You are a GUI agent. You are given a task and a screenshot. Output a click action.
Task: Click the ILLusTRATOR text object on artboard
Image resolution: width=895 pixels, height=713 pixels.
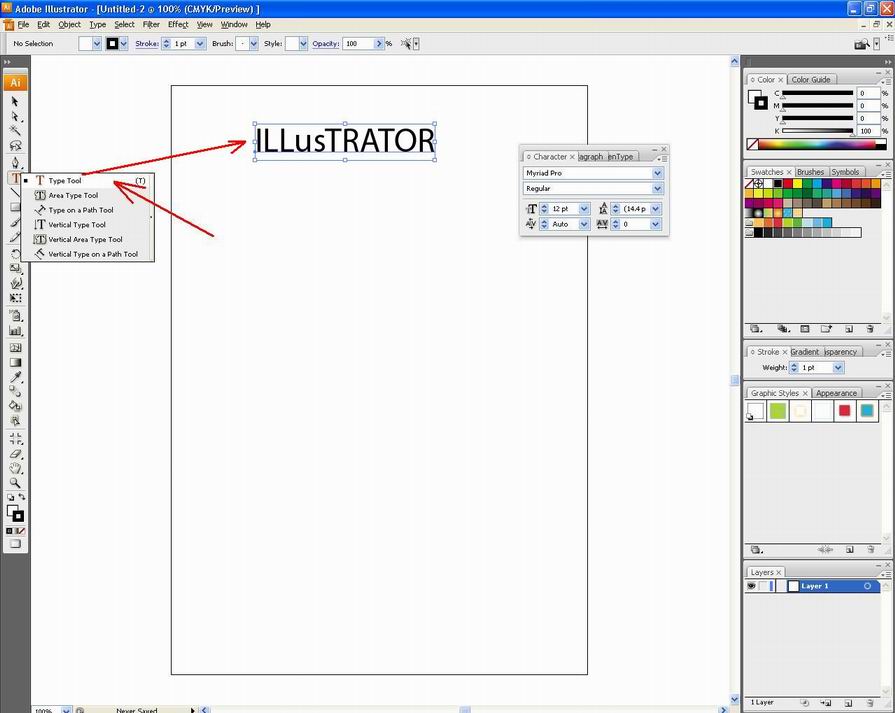click(345, 141)
